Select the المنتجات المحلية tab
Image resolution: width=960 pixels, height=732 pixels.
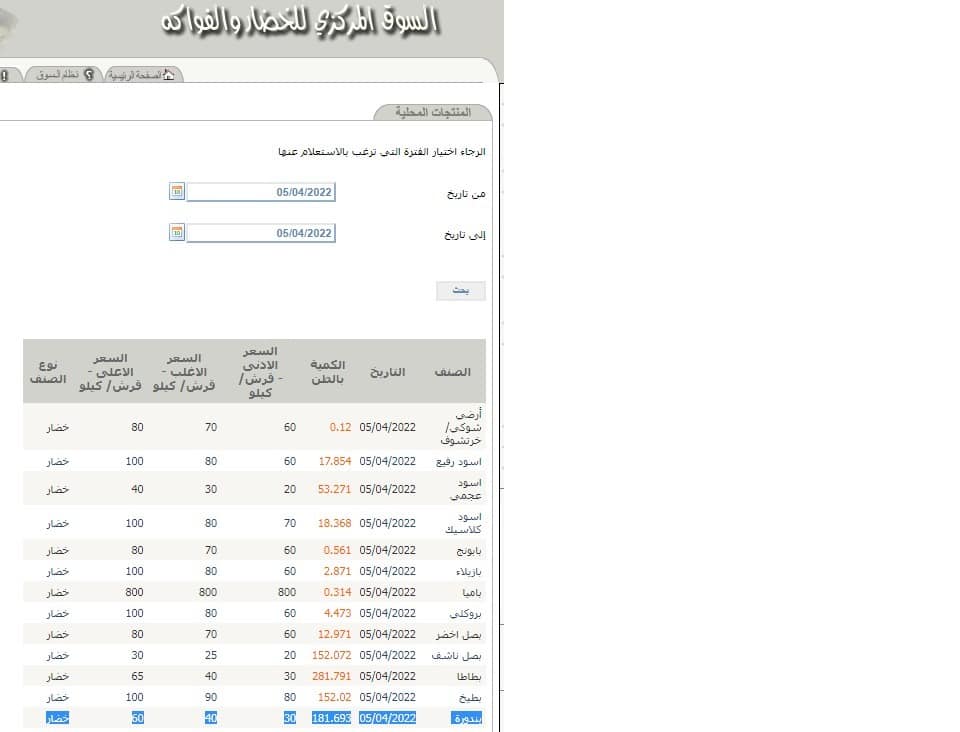(x=434, y=113)
